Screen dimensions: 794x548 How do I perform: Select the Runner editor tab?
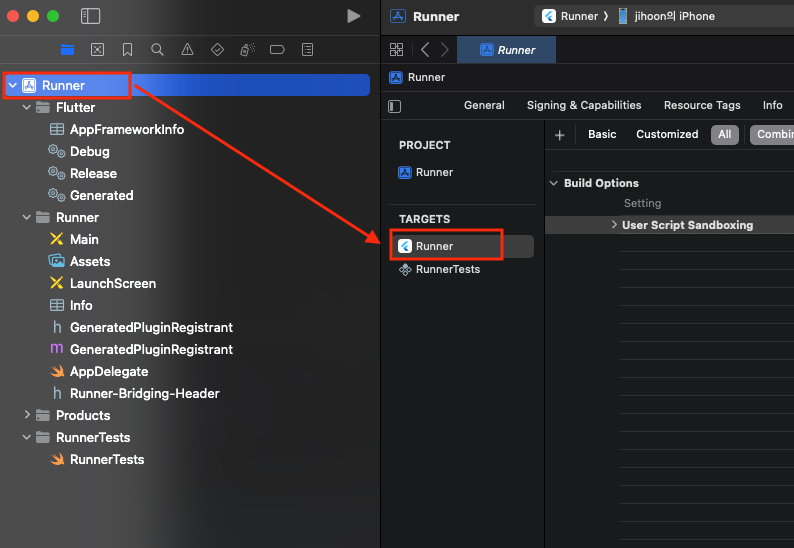[x=506, y=50]
